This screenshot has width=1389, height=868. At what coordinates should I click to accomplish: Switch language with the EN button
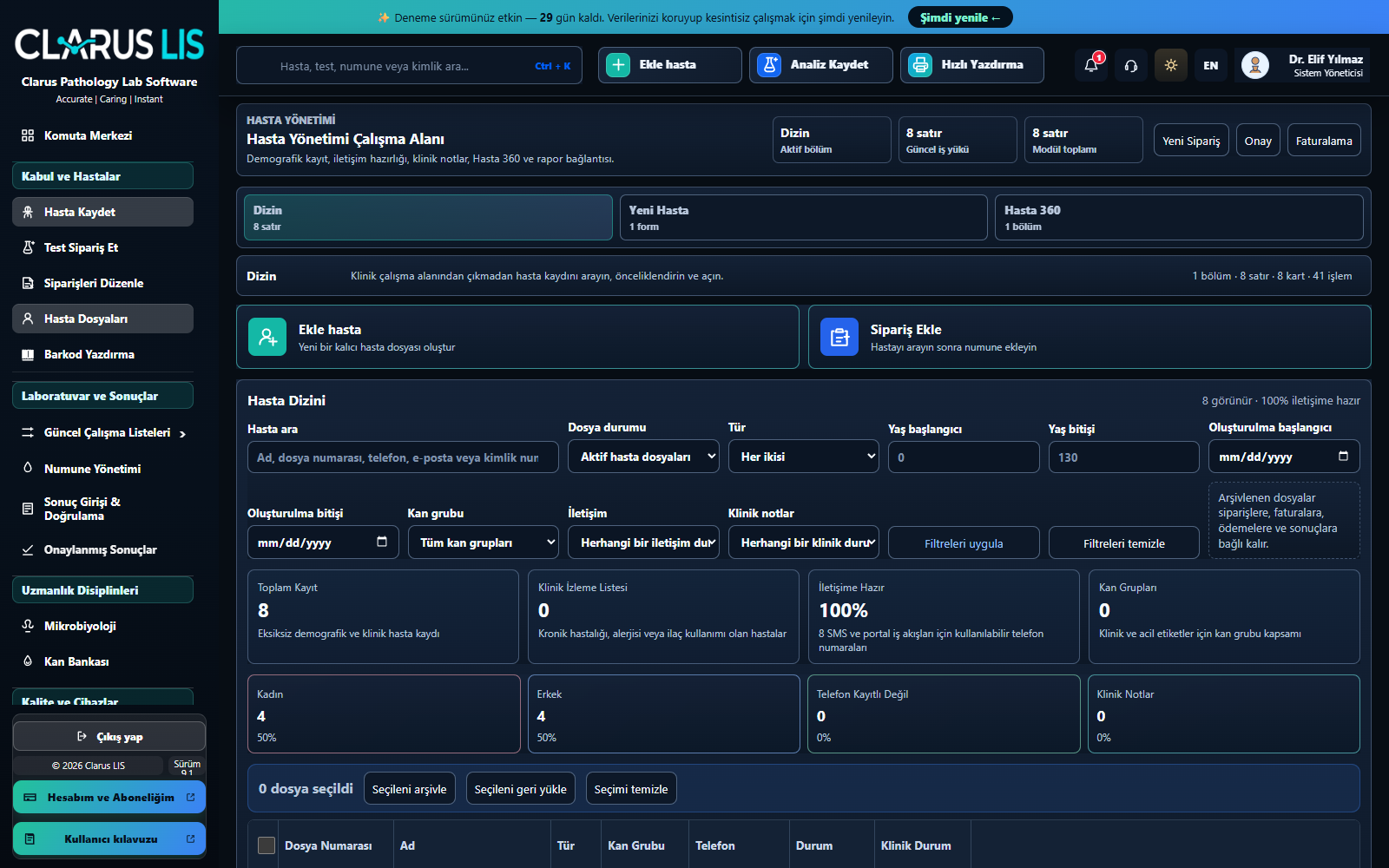click(1211, 65)
